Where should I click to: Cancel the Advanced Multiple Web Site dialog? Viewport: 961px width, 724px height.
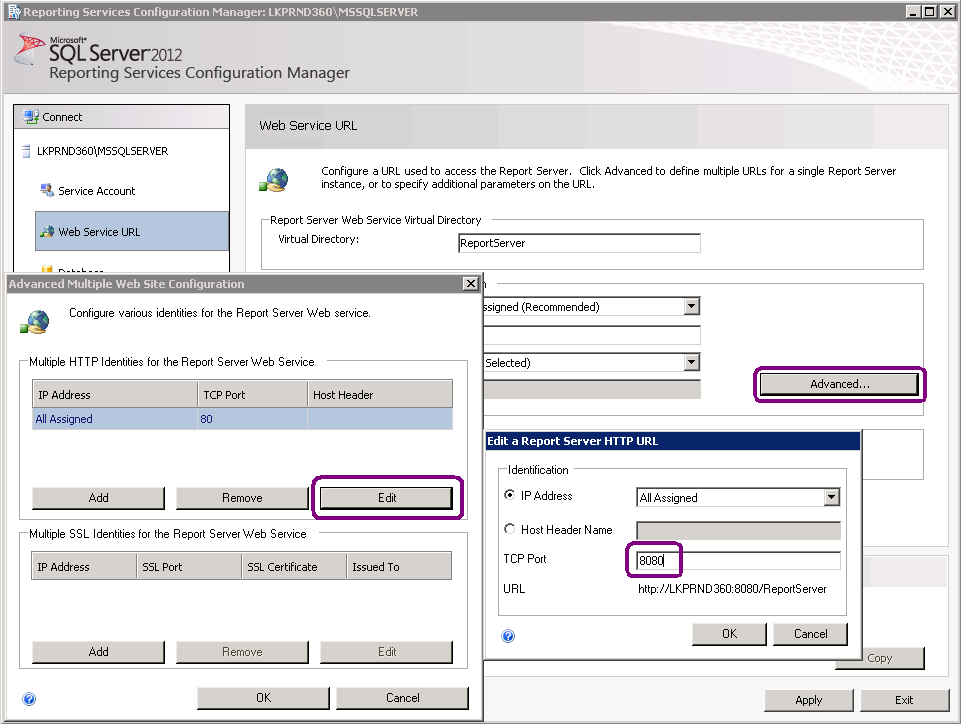pyautogui.click(x=402, y=698)
